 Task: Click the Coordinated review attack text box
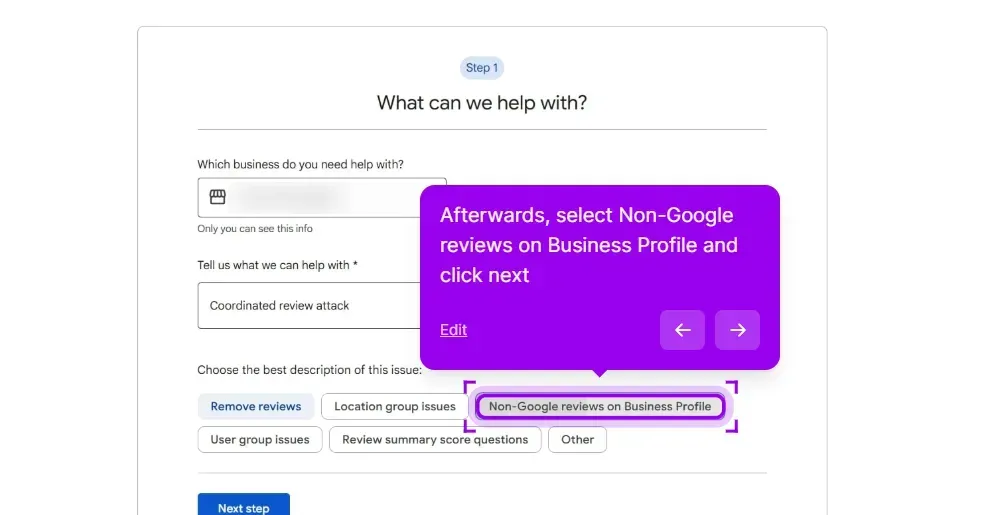[x=310, y=306]
